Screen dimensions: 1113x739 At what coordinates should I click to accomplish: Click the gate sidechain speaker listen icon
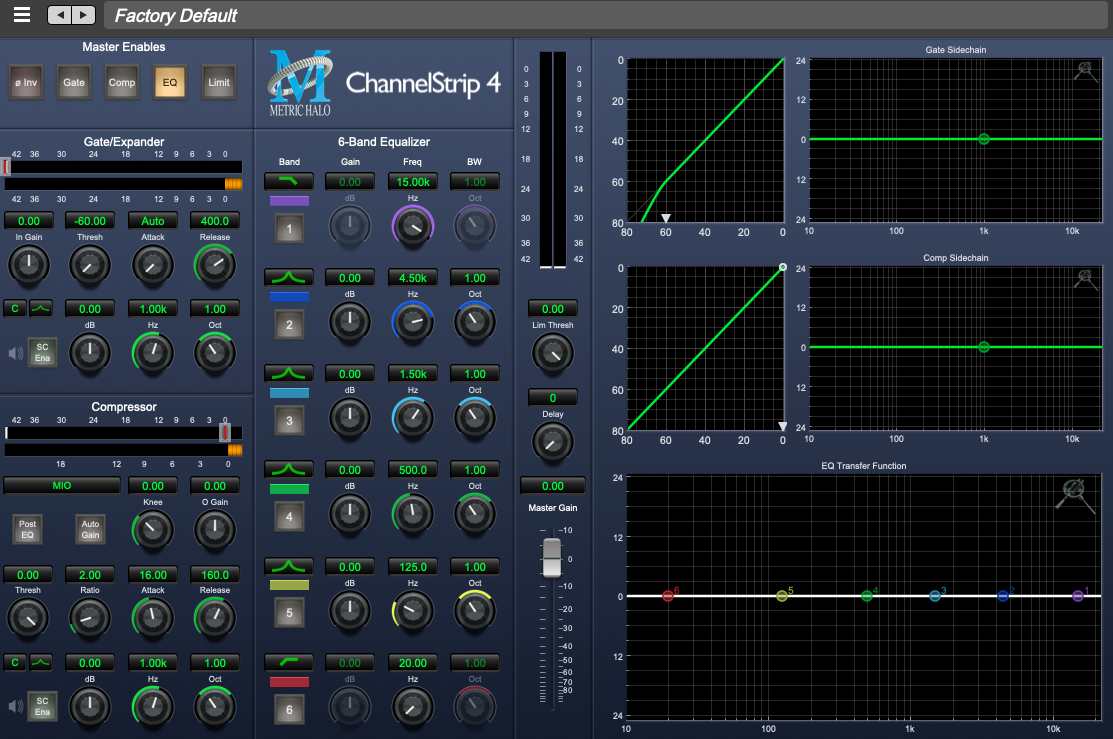point(15,352)
